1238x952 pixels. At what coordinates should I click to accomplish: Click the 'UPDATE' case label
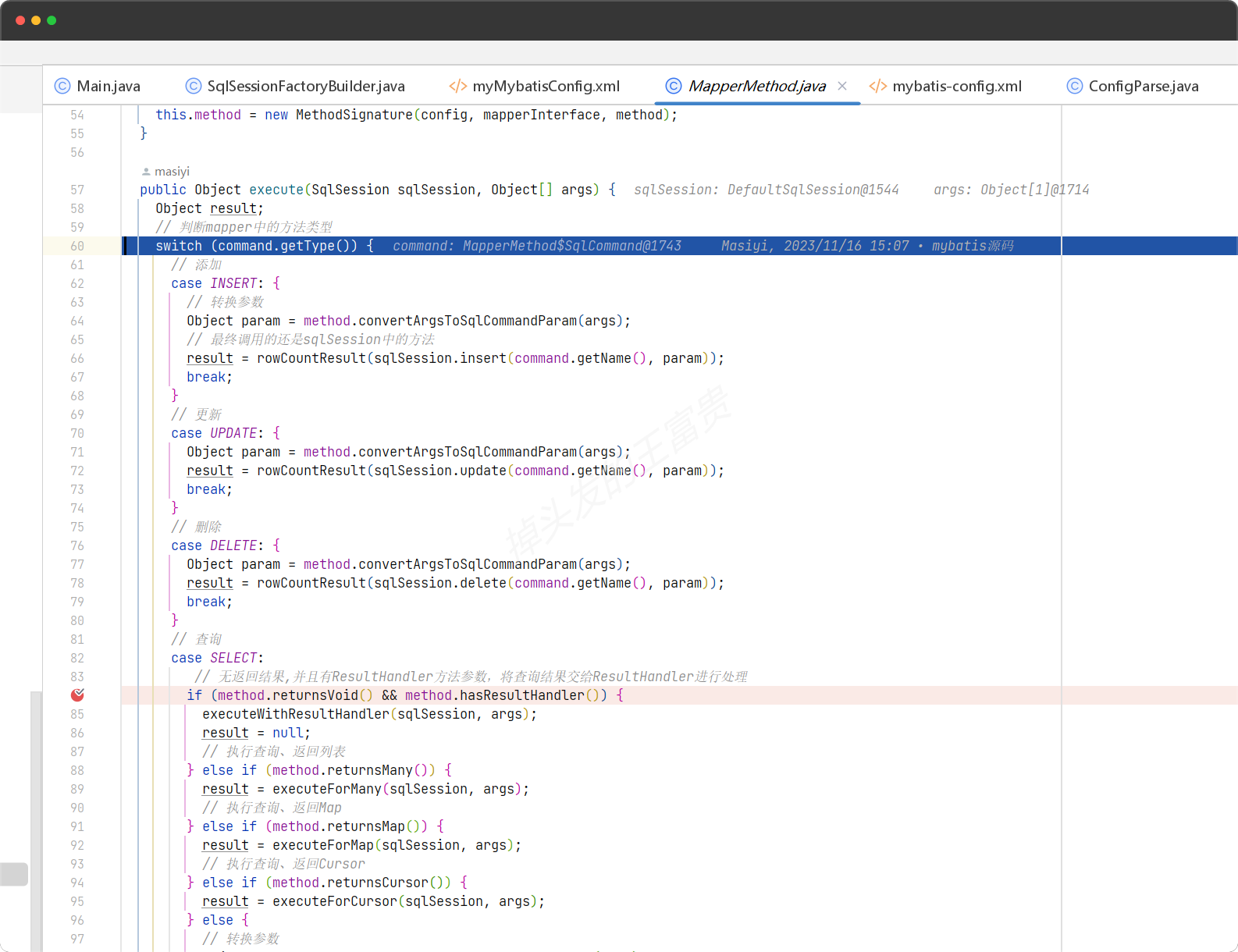233,433
